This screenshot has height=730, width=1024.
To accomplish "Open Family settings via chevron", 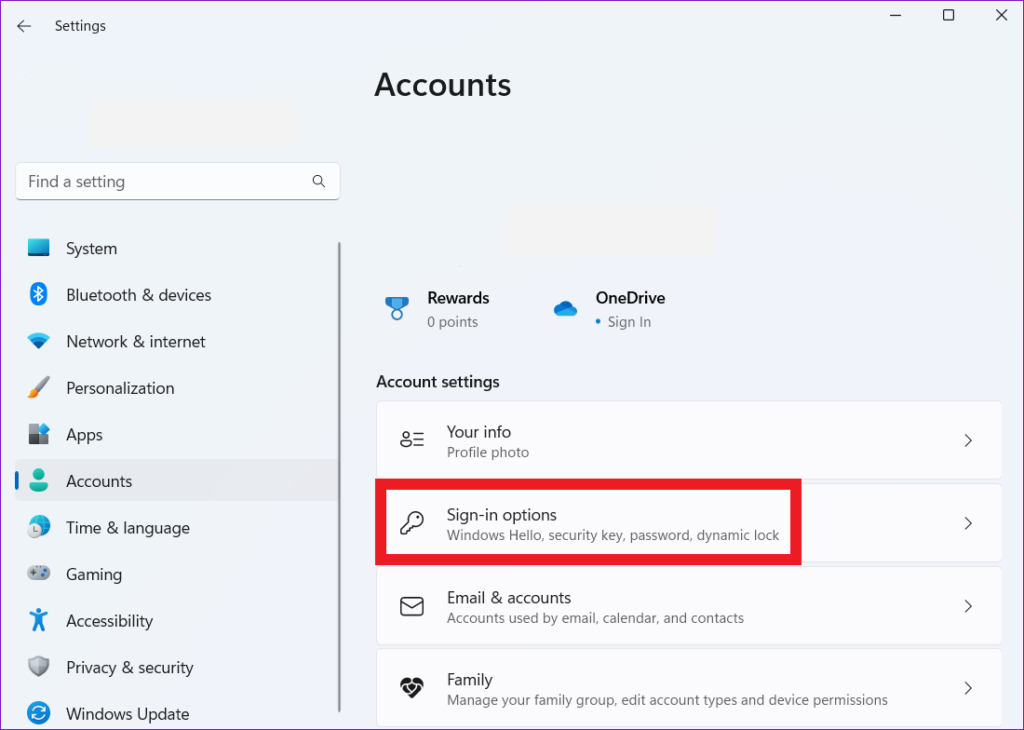I will click(968, 688).
